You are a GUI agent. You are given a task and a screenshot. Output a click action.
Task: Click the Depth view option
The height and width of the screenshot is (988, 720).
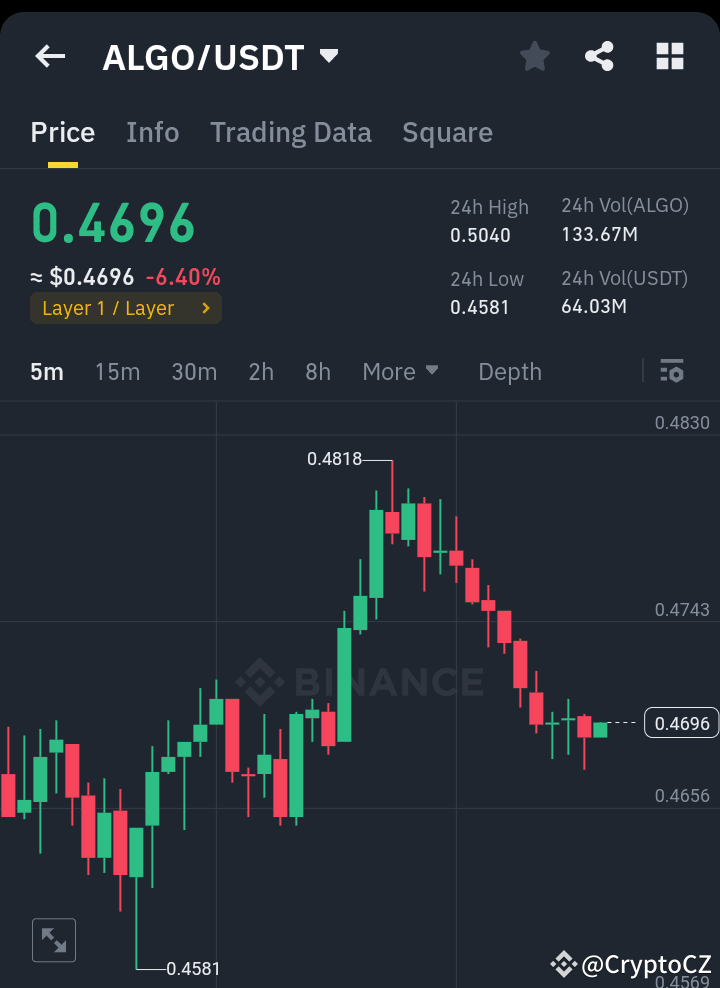509,371
